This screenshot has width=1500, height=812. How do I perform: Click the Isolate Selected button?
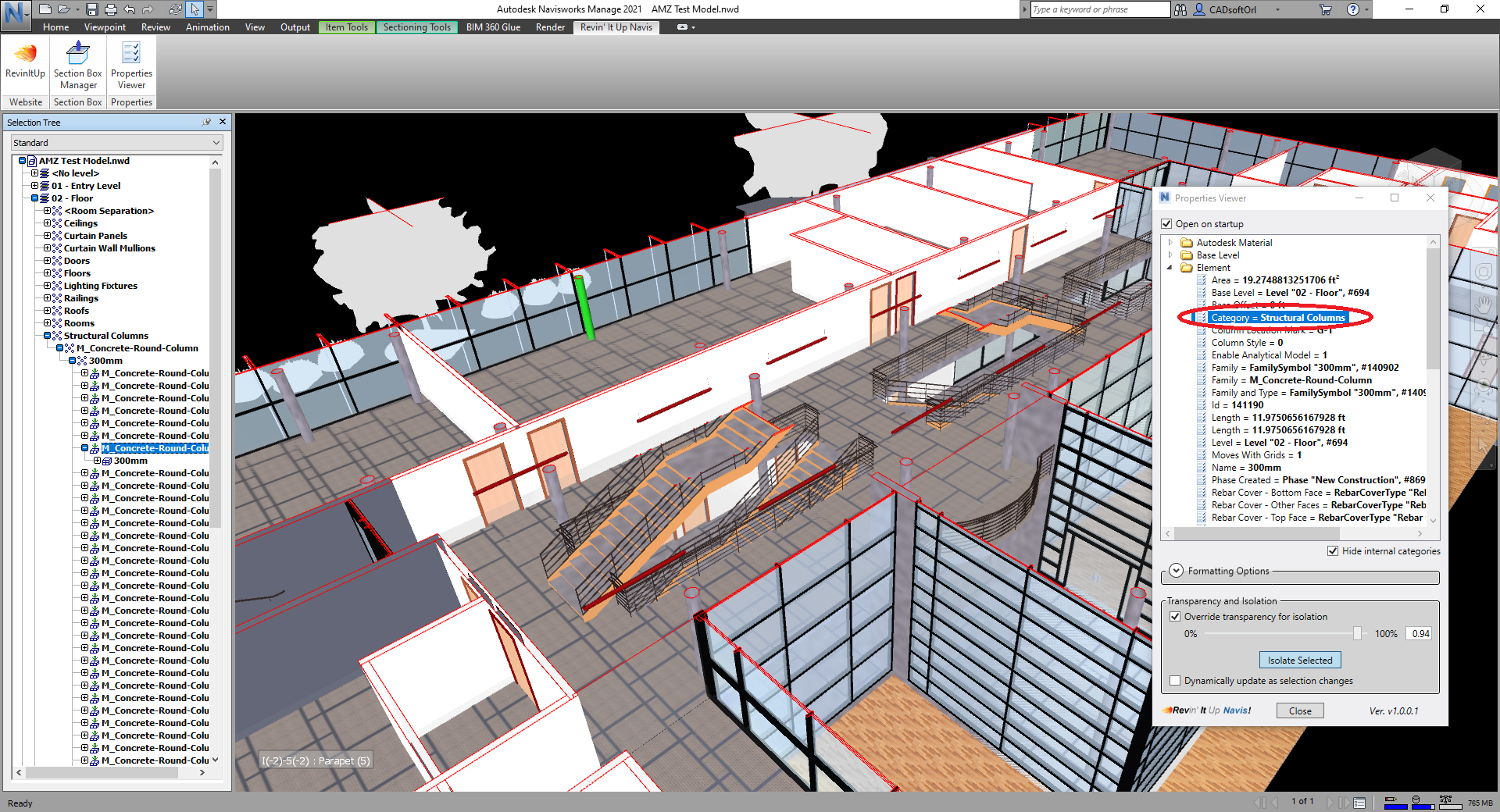tap(1300, 661)
